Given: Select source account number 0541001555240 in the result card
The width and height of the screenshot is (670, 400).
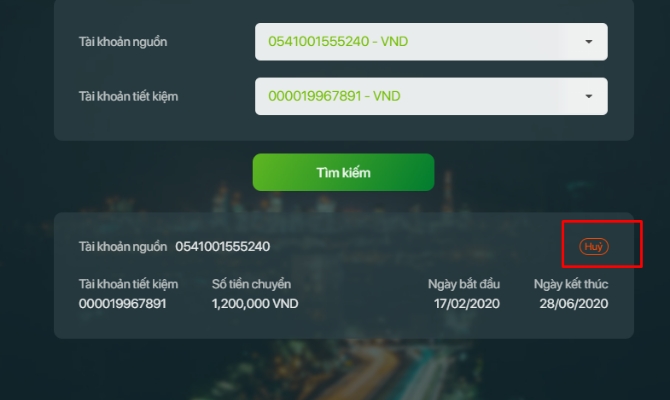Looking at the screenshot, I should point(223,247).
